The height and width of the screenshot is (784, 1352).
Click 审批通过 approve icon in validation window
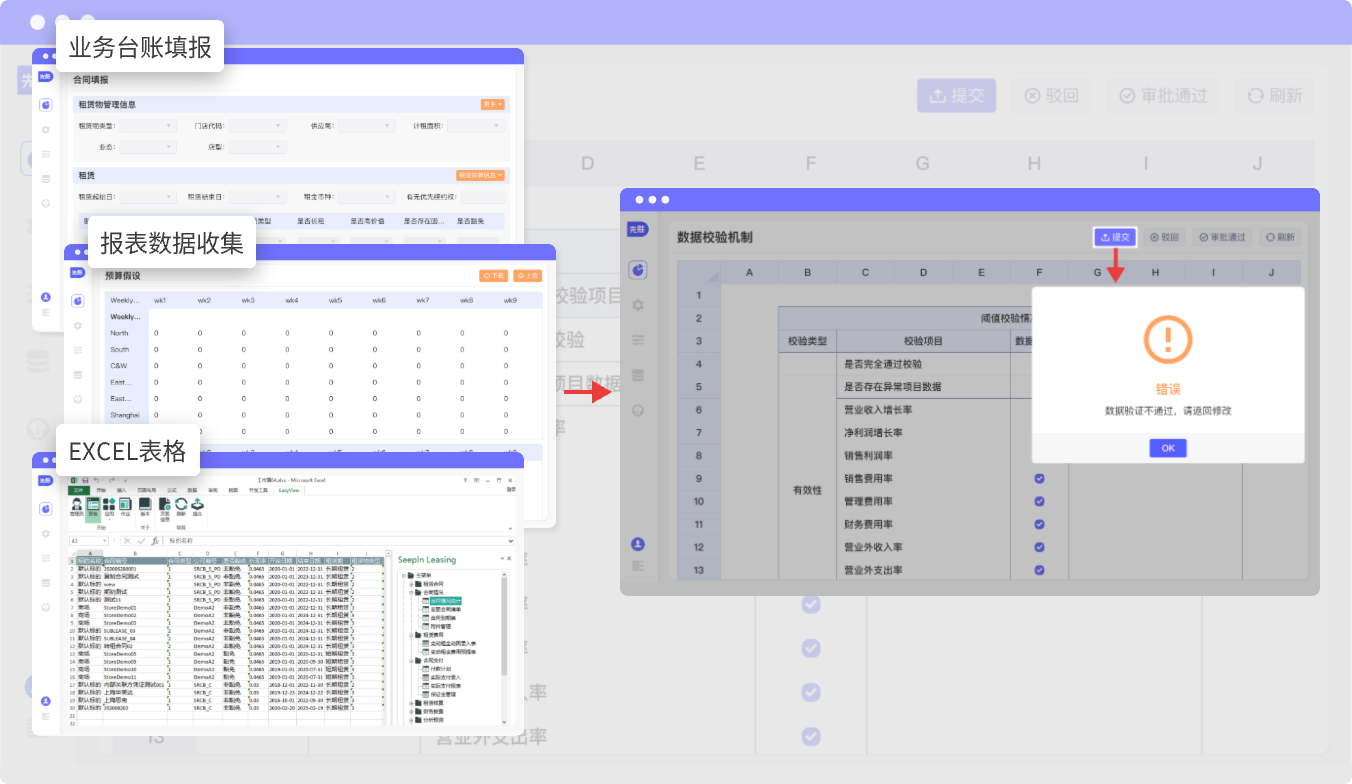click(x=1223, y=237)
